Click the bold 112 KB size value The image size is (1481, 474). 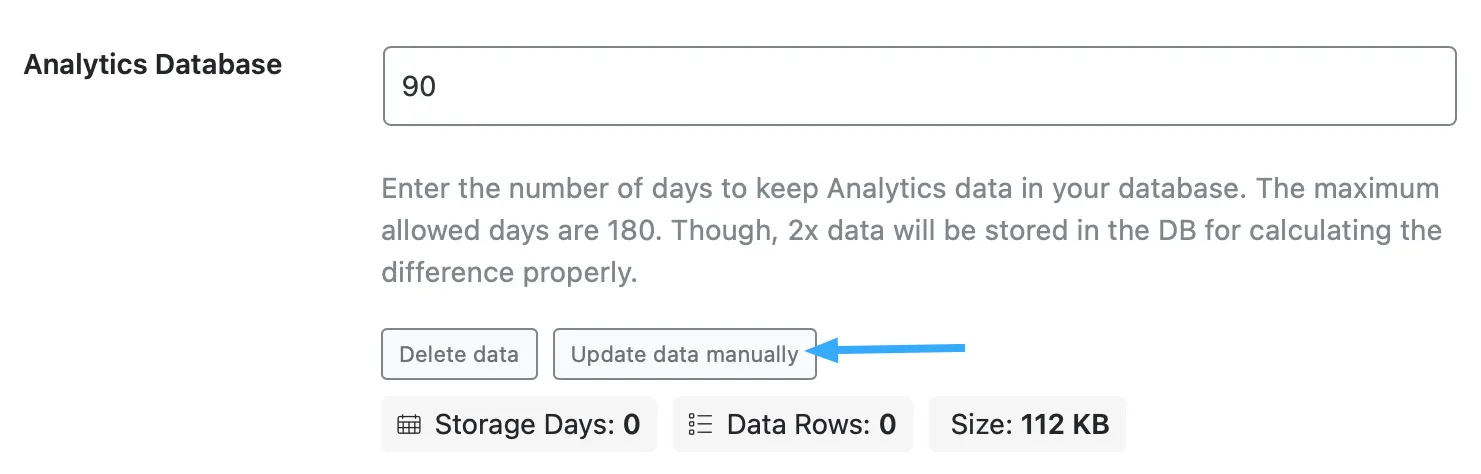coord(1064,425)
